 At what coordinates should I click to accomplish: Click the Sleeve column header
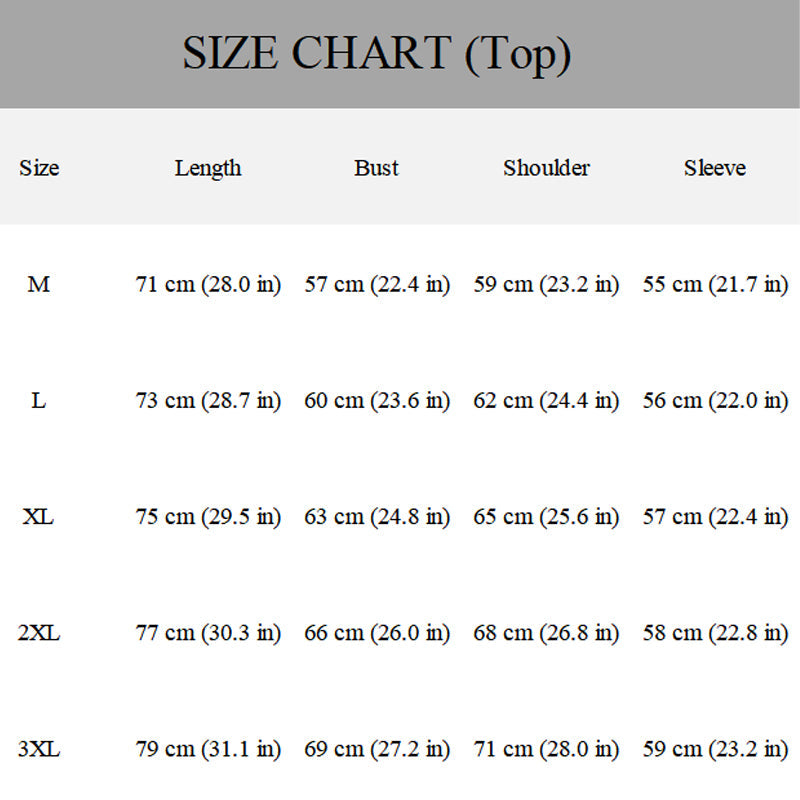[714, 168]
